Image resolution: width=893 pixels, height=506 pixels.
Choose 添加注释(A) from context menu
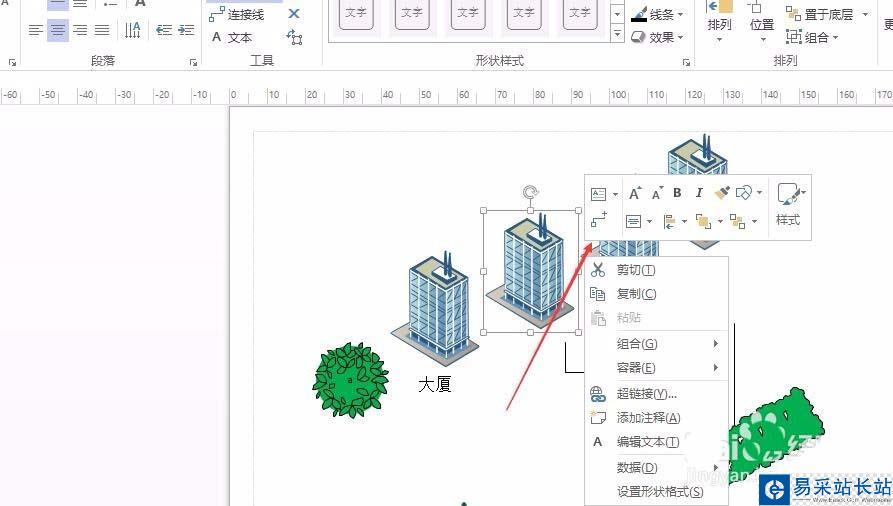[x=657, y=418]
